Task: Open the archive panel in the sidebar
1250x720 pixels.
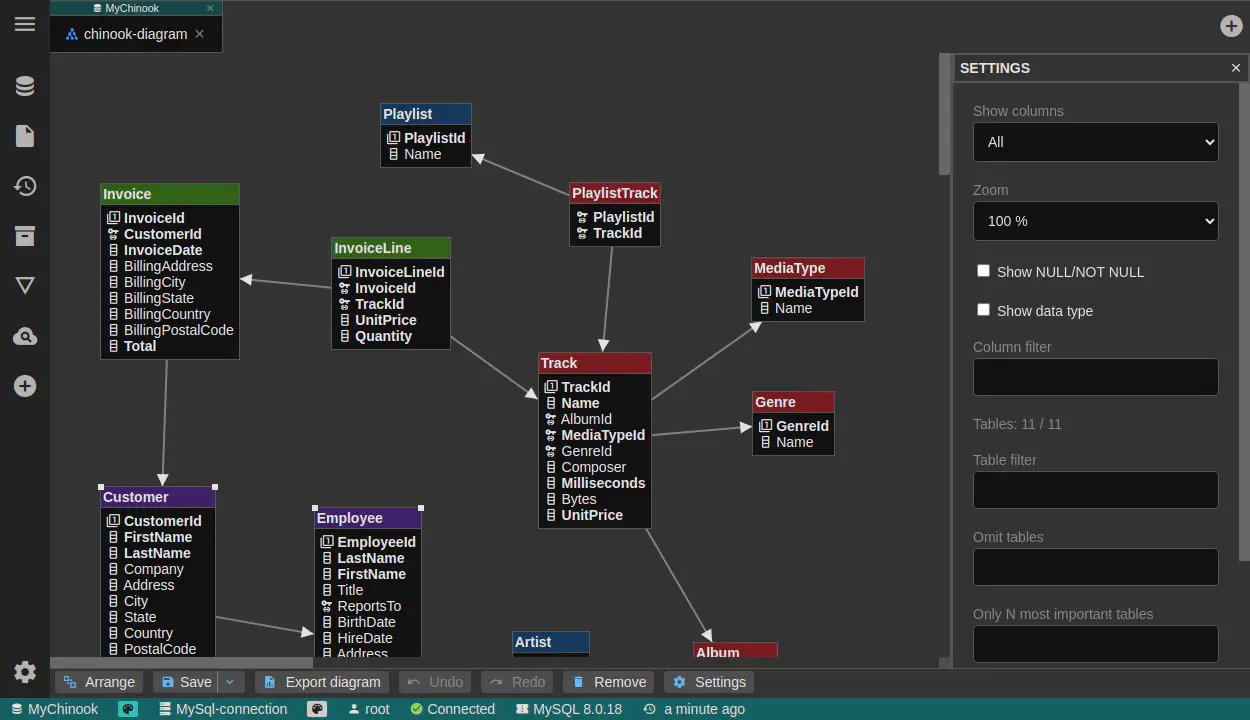Action: point(24,236)
